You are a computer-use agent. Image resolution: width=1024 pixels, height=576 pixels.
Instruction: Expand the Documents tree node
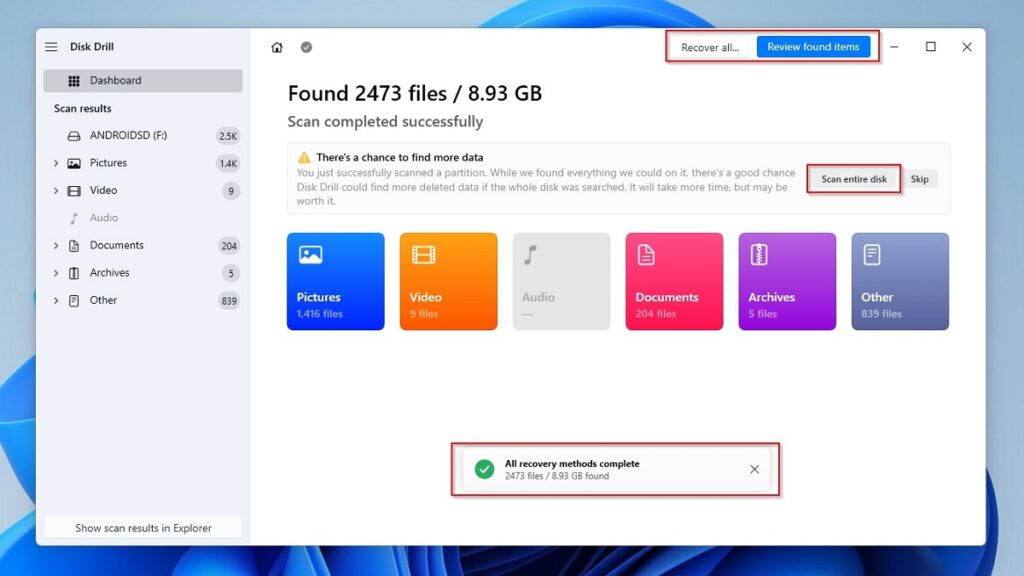[56, 245]
